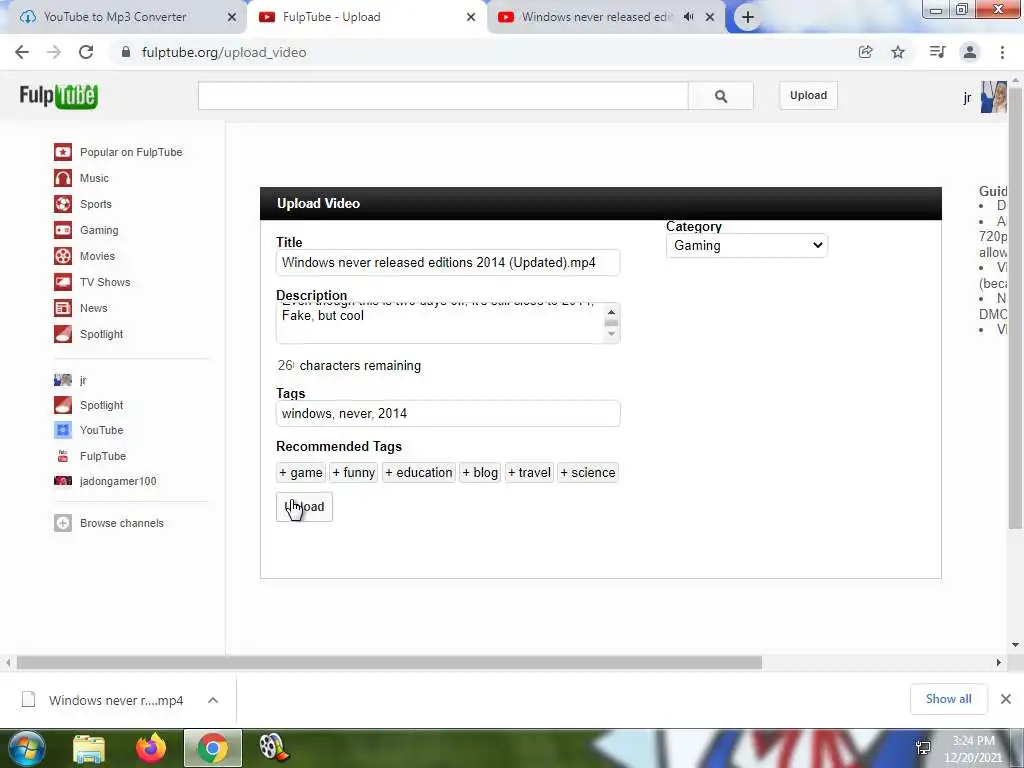Open the share page icon
The width and height of the screenshot is (1024, 768).
click(x=865, y=52)
